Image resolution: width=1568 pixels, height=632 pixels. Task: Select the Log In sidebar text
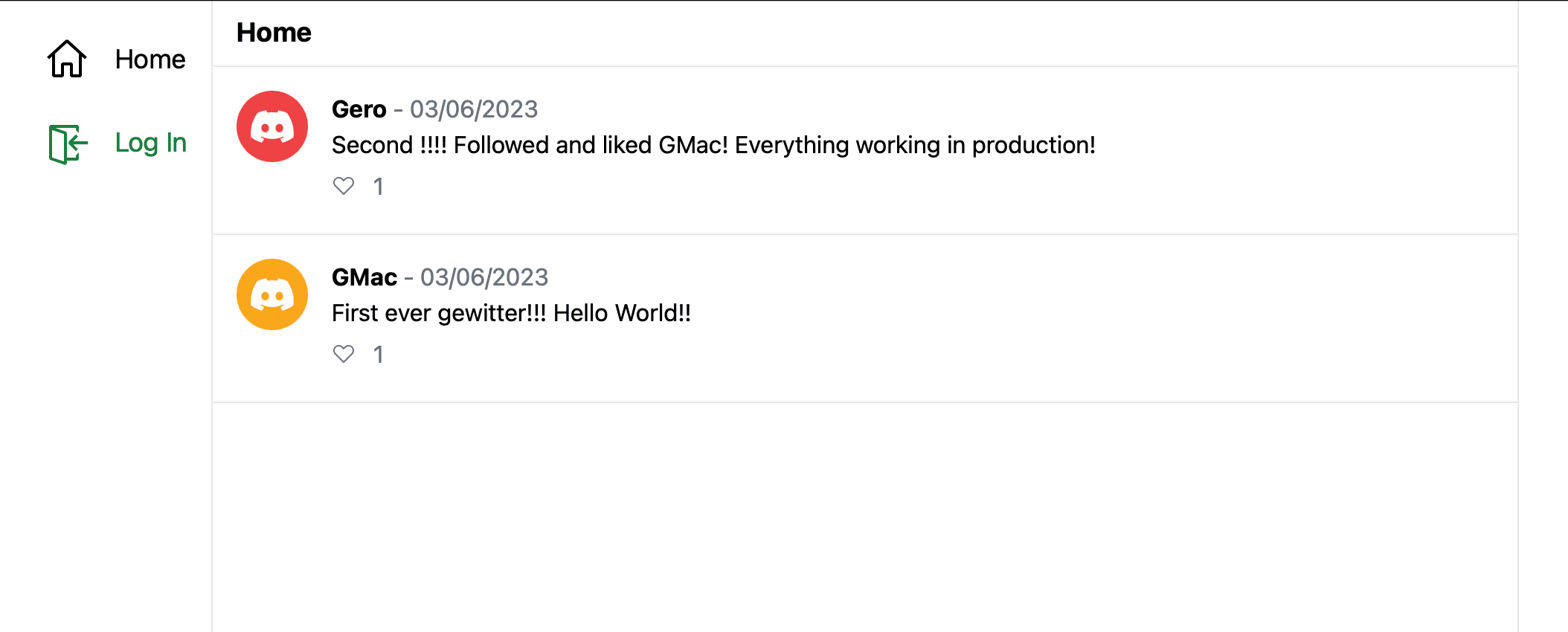pyautogui.click(x=151, y=143)
